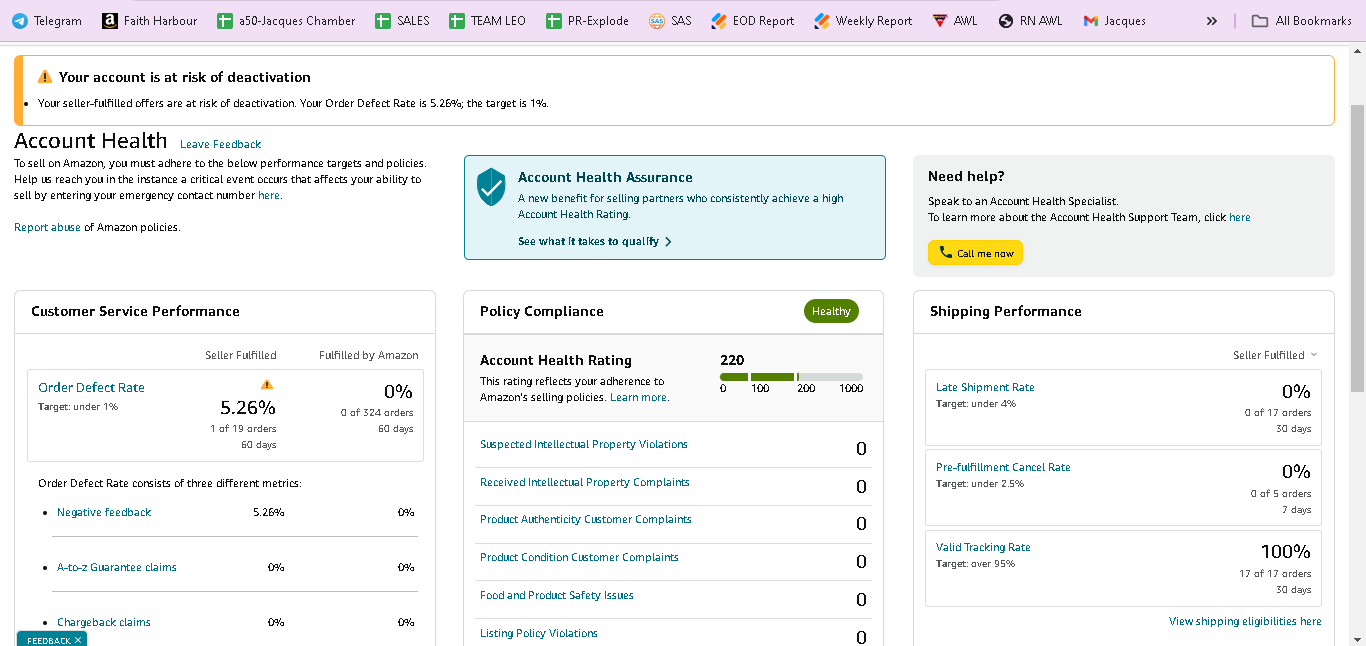Open the Negative feedback metric
Image resolution: width=1366 pixels, height=646 pixels.
click(104, 512)
